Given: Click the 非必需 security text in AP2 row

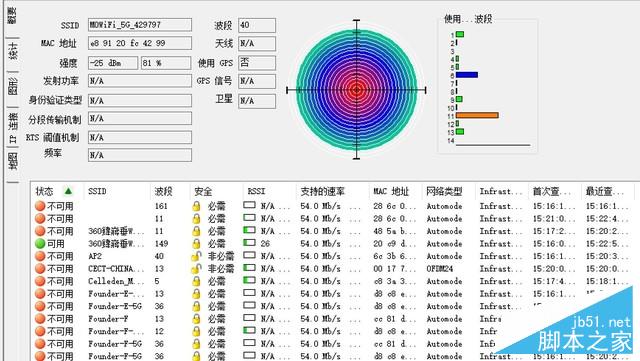Looking at the screenshot, I should (x=221, y=256).
